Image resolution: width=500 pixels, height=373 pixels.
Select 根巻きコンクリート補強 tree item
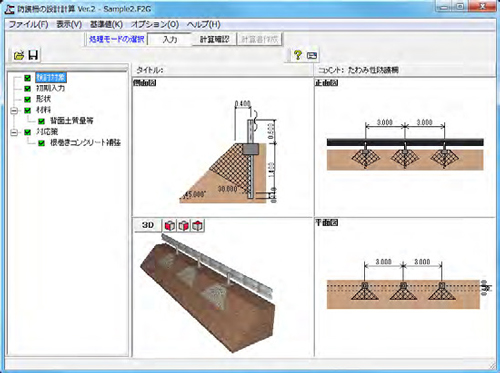(85, 143)
